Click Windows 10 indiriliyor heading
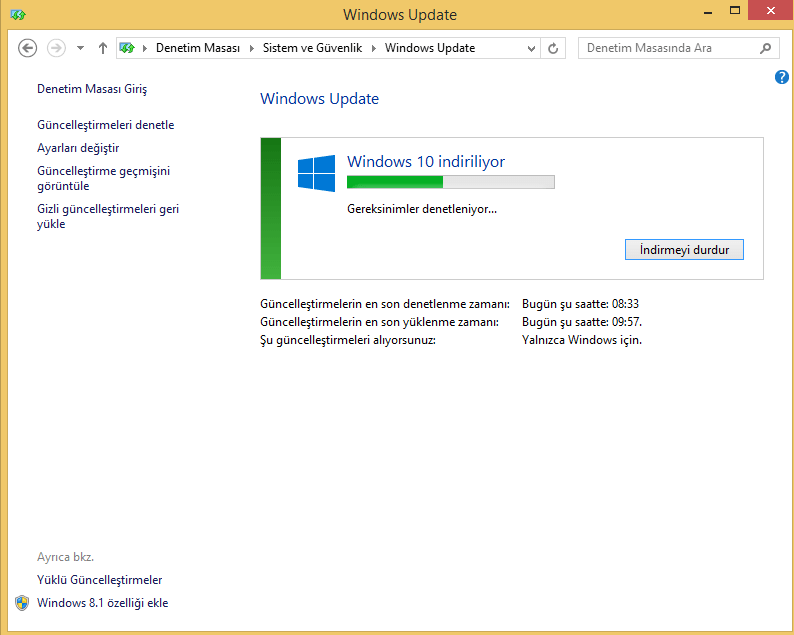 point(426,162)
